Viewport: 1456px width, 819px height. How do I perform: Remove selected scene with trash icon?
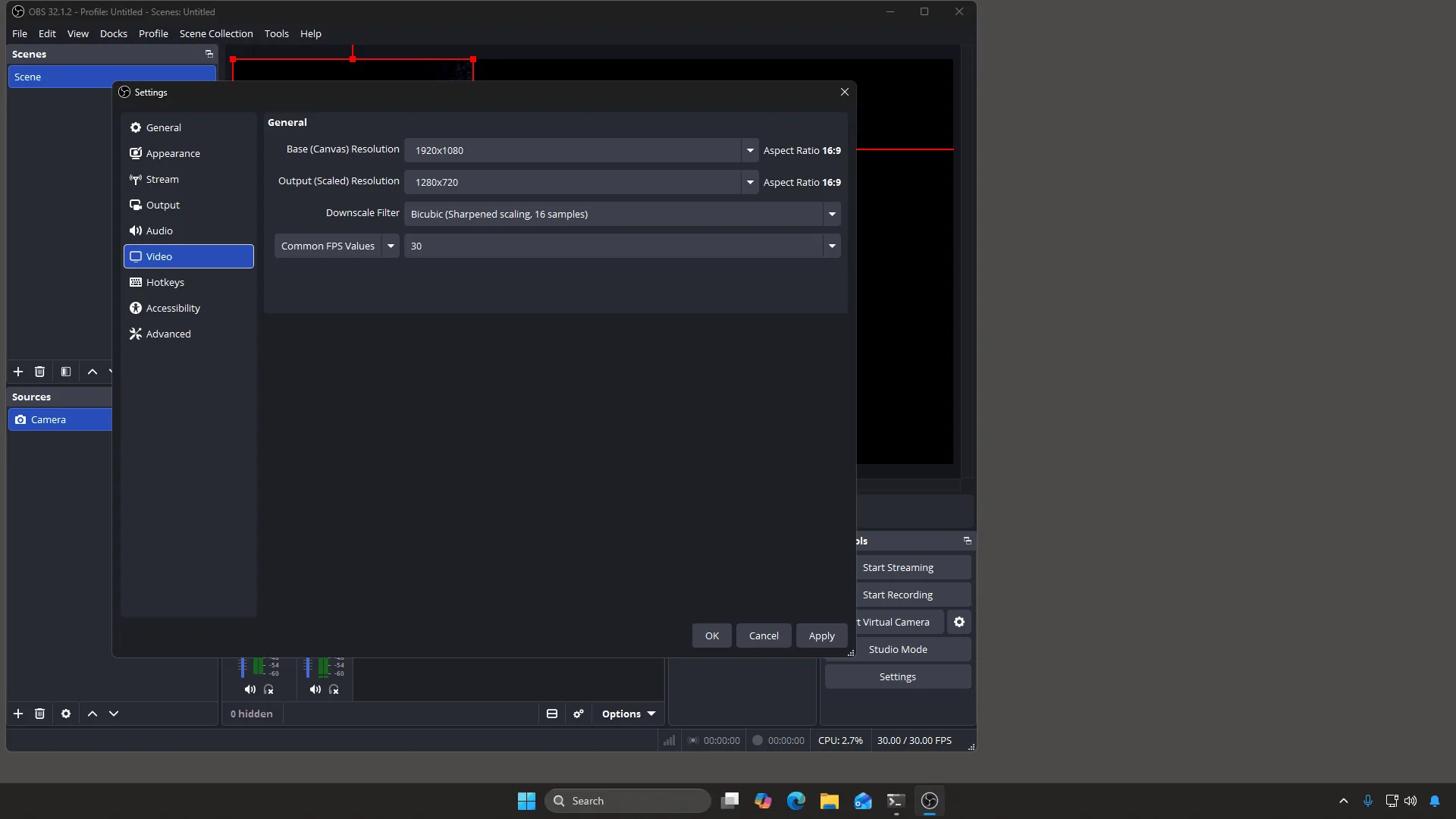coord(39,372)
